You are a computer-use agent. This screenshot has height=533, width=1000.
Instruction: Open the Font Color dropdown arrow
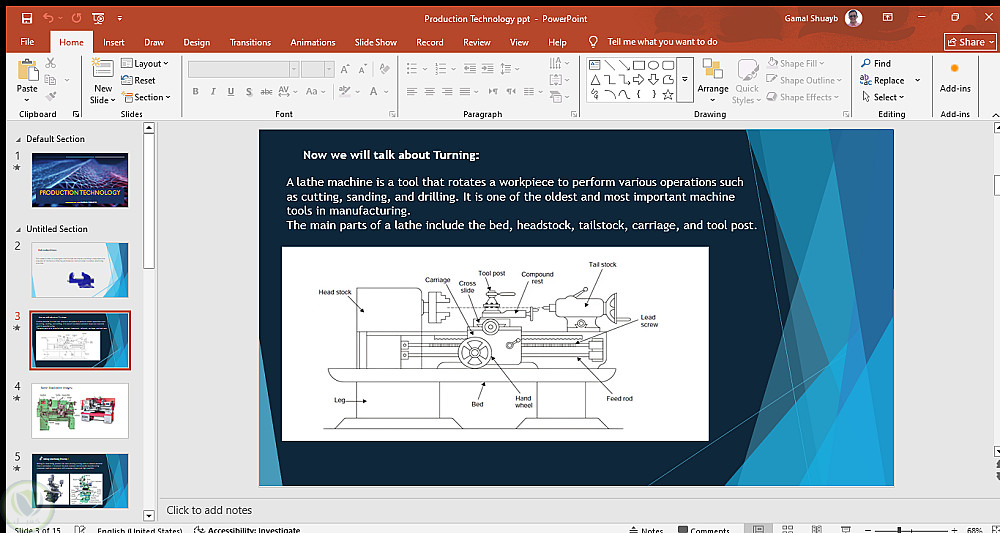(387, 92)
